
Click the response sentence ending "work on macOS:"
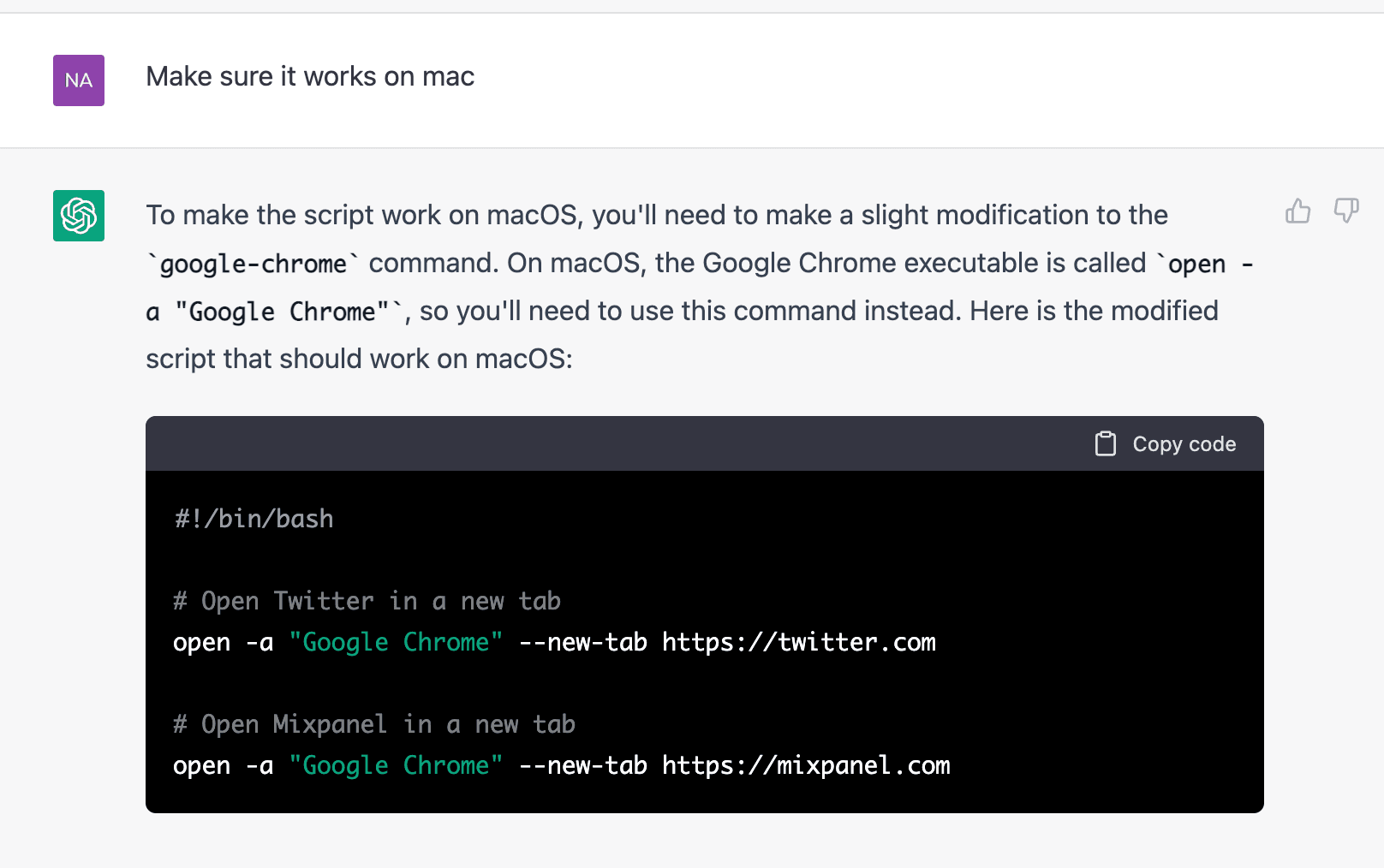[359, 359]
